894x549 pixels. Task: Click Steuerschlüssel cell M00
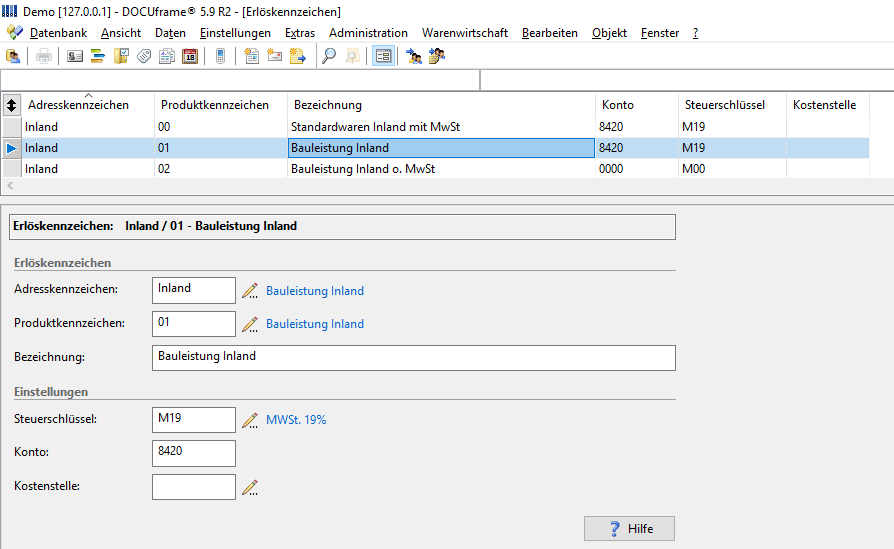(x=732, y=169)
